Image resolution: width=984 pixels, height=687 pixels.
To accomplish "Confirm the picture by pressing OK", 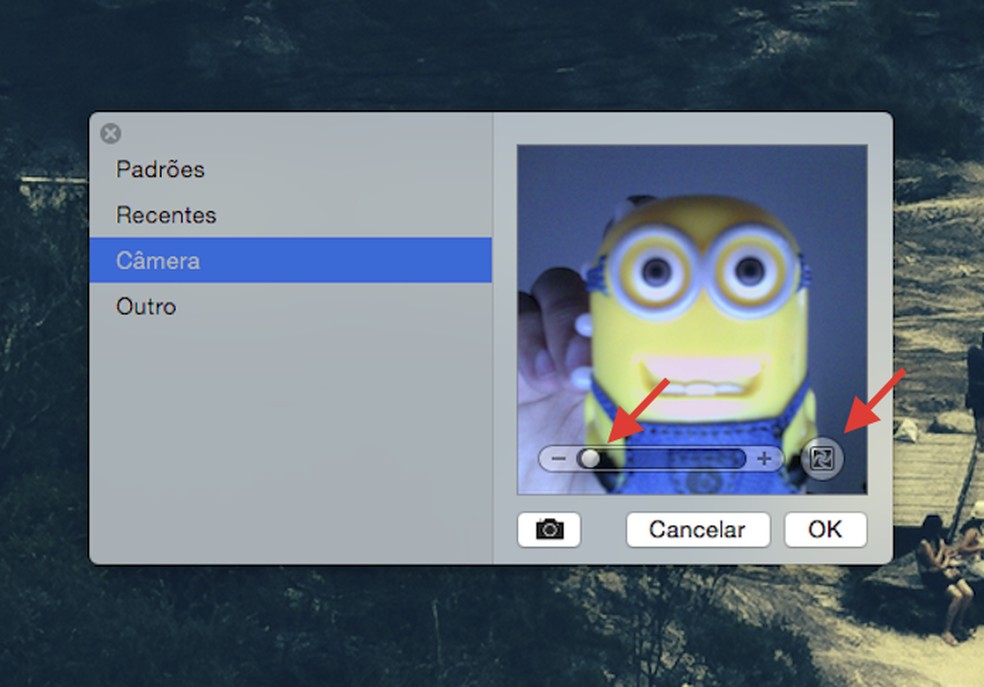I will pyautogui.click(x=825, y=530).
